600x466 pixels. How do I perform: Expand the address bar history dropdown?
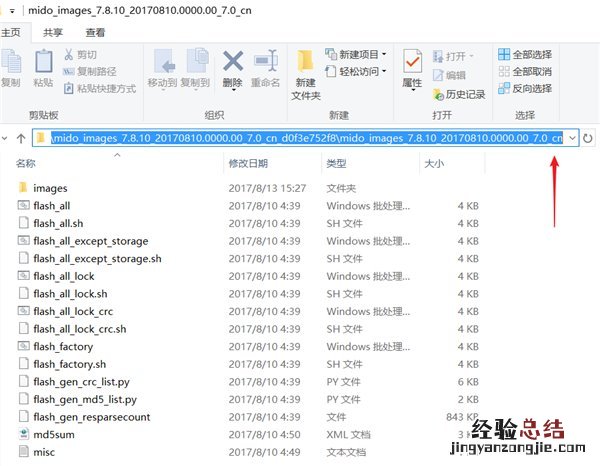pyautogui.click(x=572, y=138)
